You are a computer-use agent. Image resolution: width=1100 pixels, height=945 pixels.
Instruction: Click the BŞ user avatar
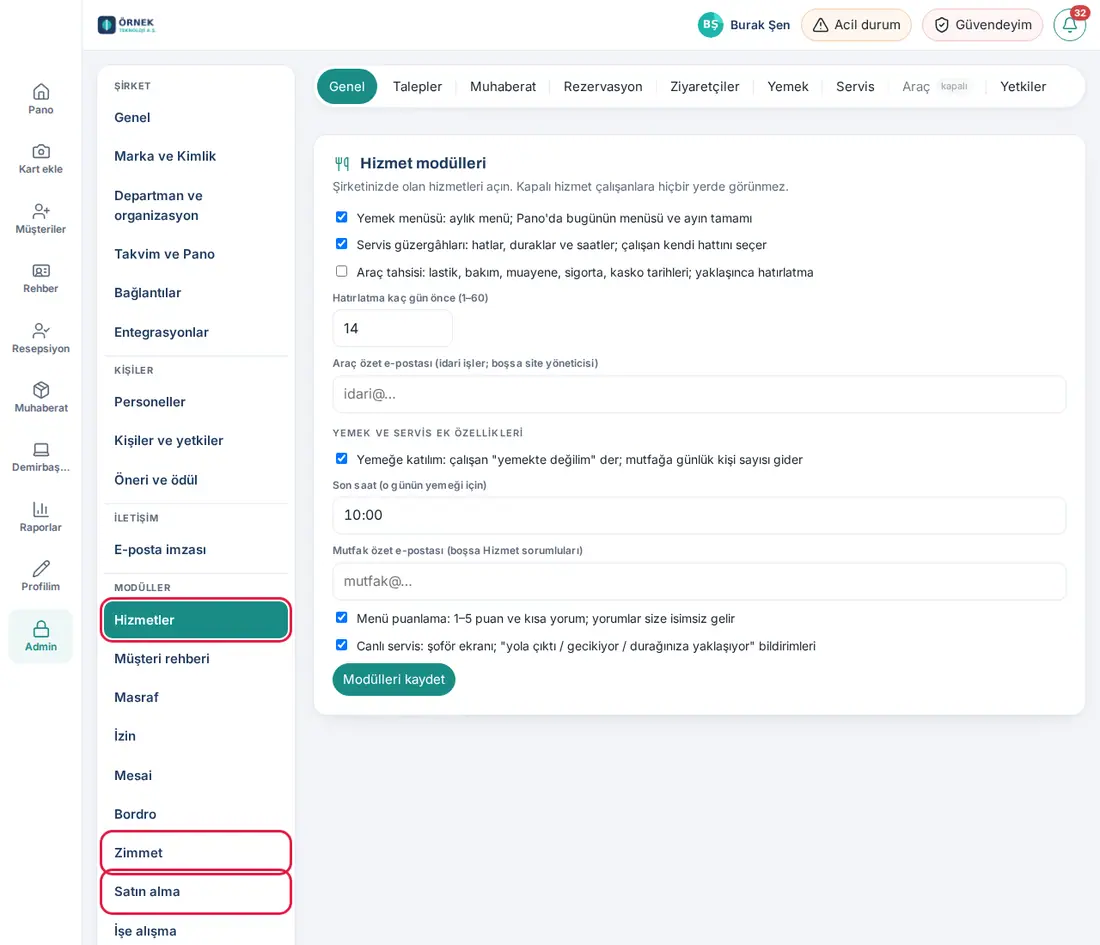pyautogui.click(x=711, y=25)
